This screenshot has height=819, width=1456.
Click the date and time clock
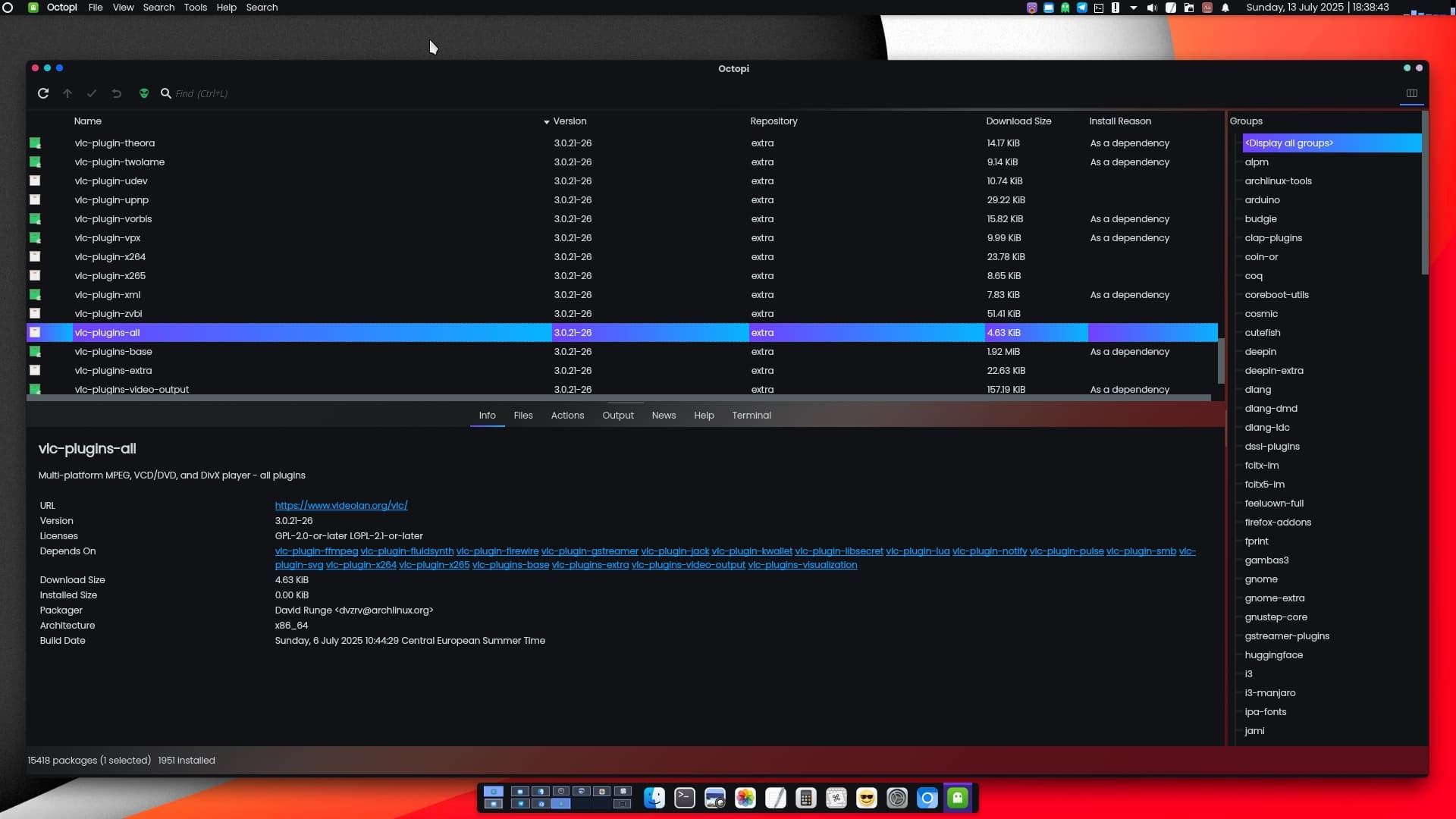pos(1317,8)
